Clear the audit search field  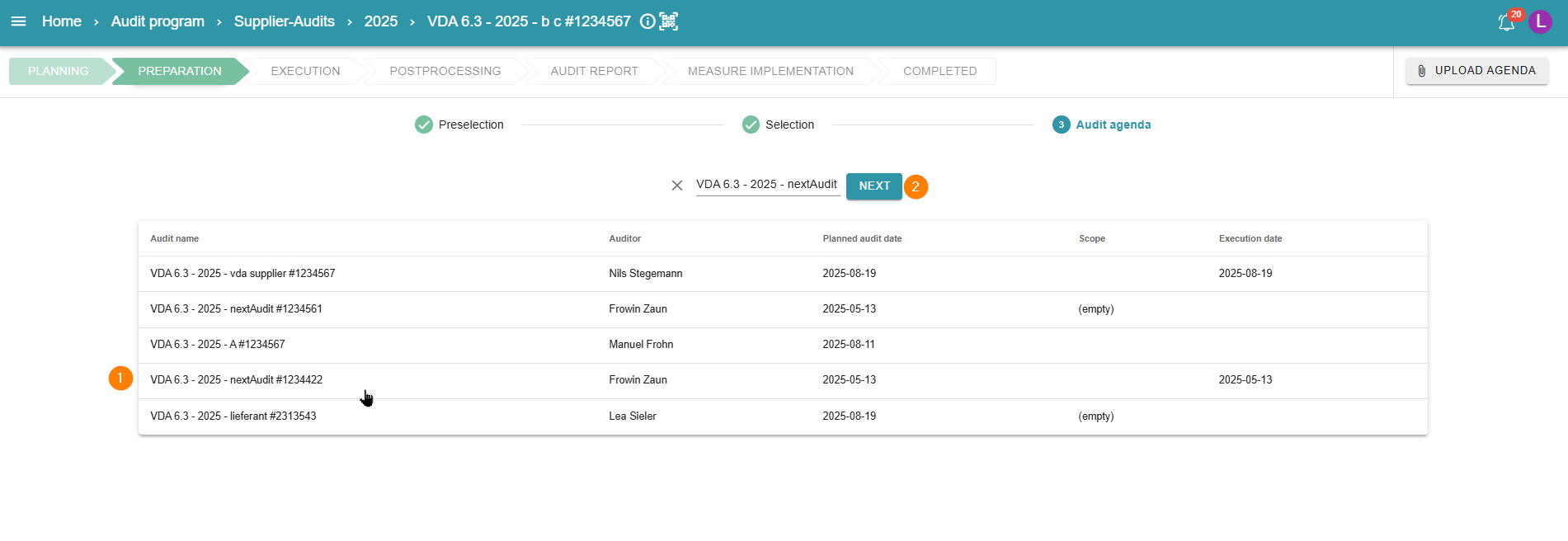pos(677,186)
